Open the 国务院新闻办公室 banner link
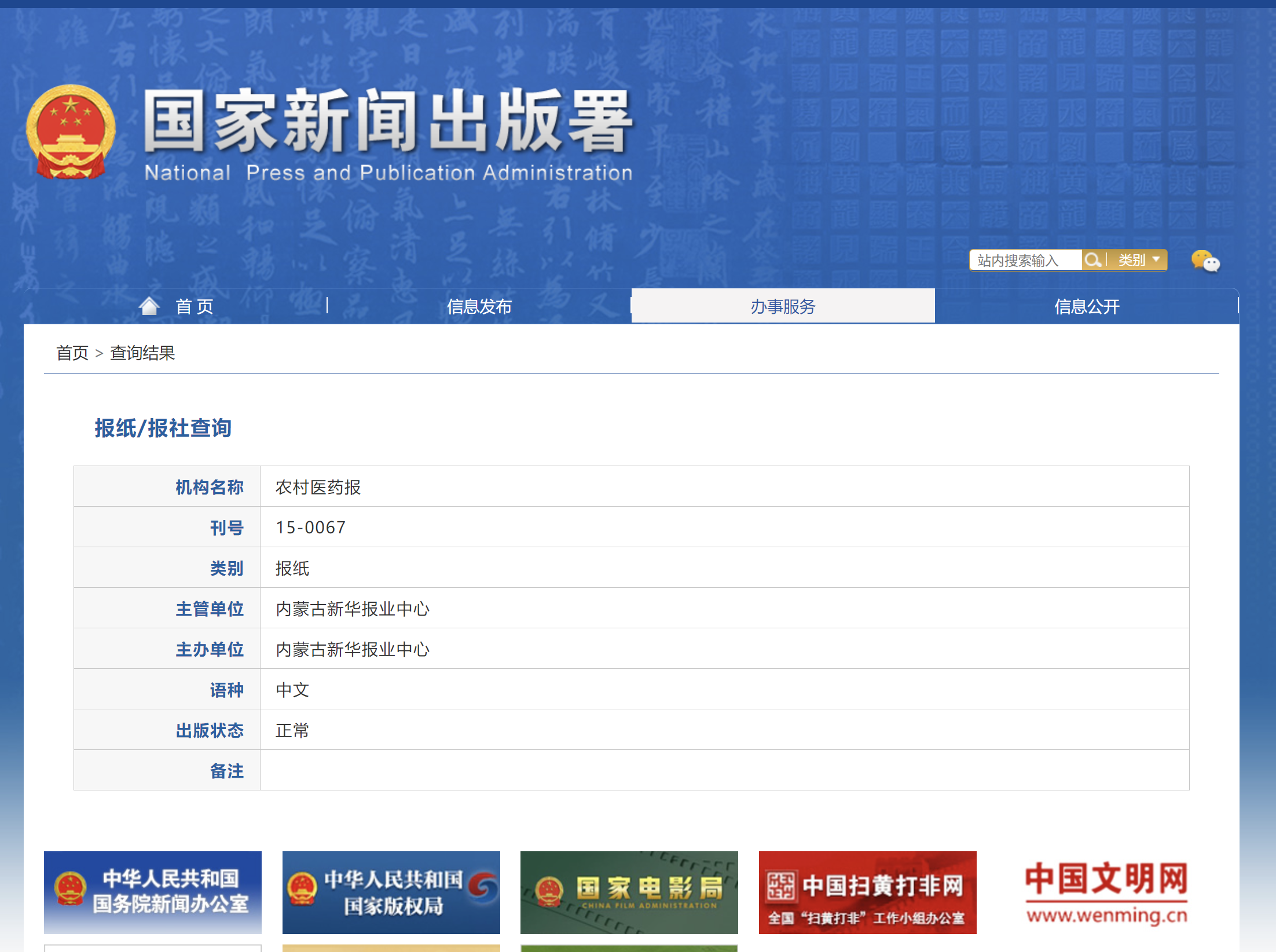Screen dimensions: 1276x952 (x=153, y=892)
